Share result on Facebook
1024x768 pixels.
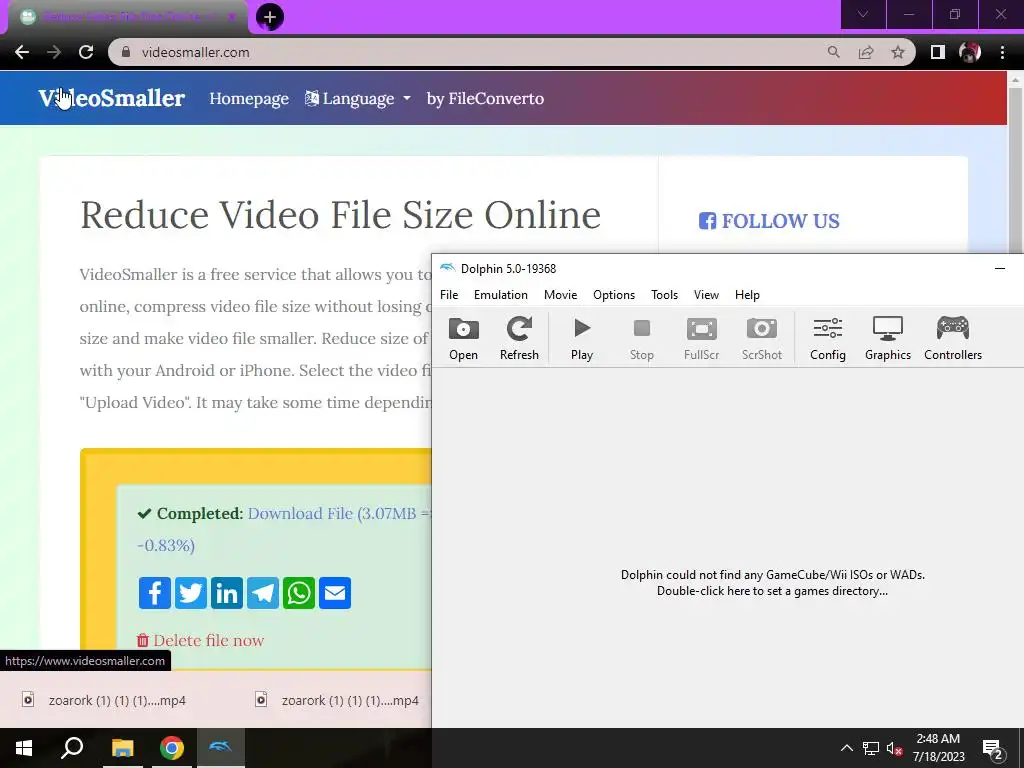point(155,593)
